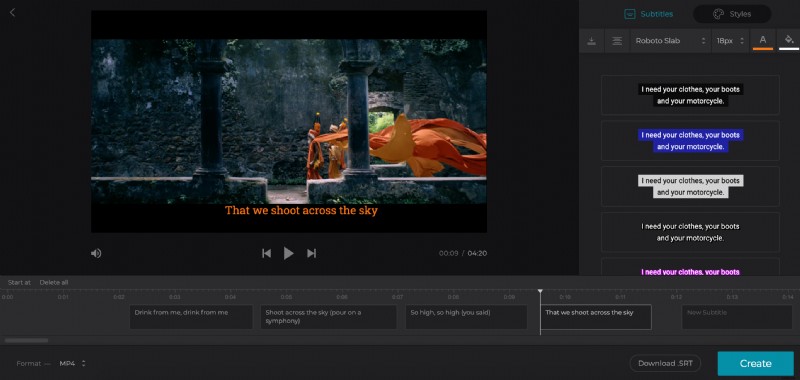This screenshot has width=800, height=380.
Task: Click the vertical position align icon
Action: (592, 41)
